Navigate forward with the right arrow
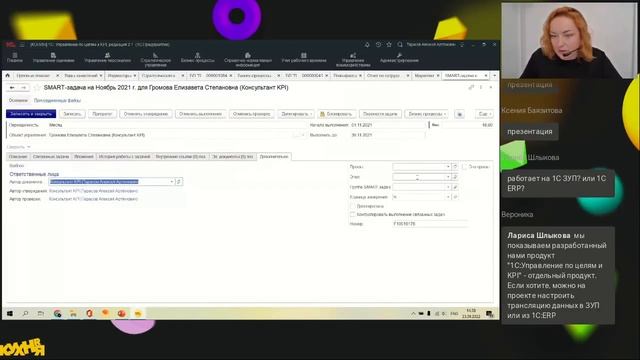The height and width of the screenshot is (360, 640). click(24, 88)
